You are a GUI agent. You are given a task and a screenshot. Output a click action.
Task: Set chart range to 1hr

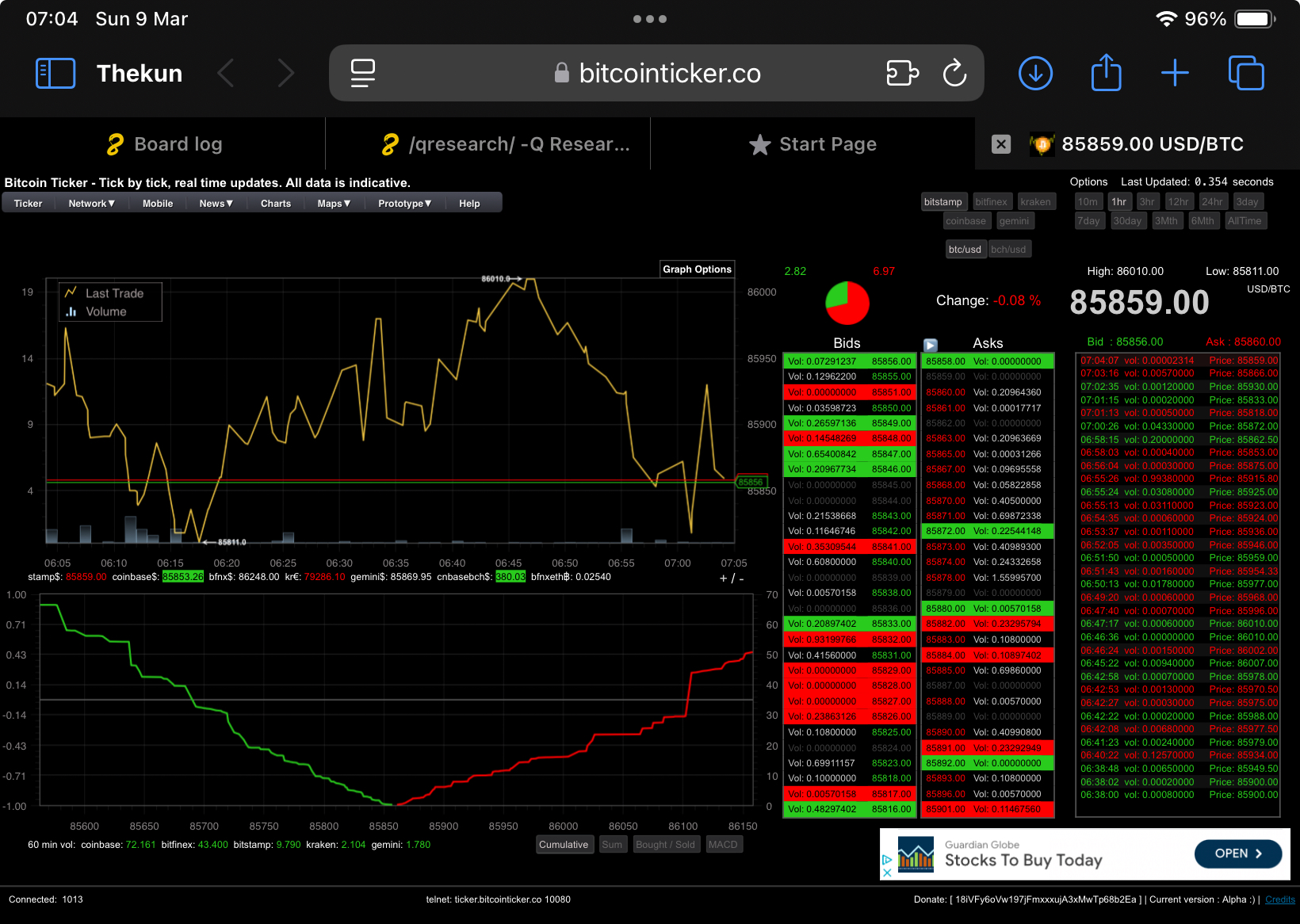tap(1118, 202)
